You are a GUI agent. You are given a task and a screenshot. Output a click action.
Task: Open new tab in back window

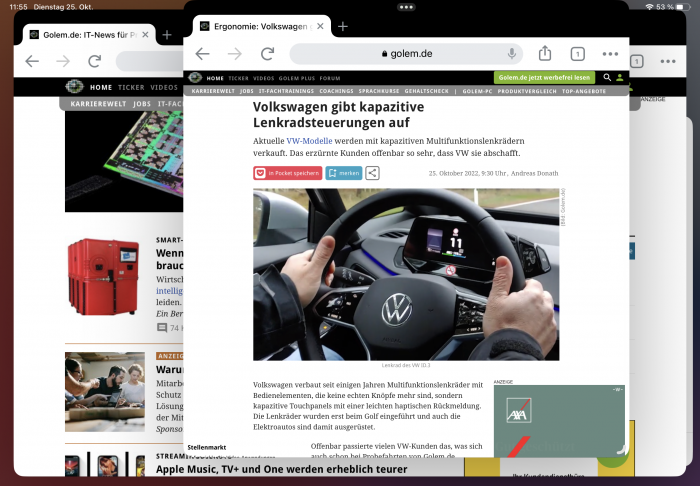167,35
